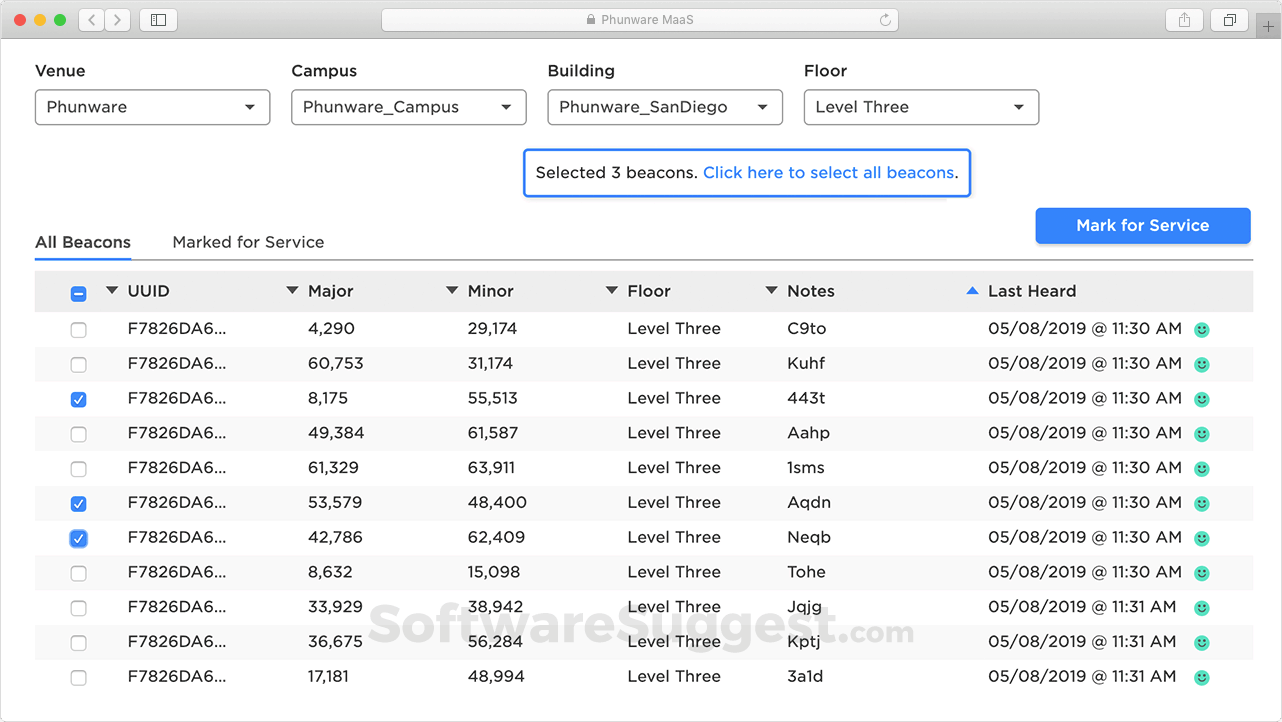Expand the Building dropdown Phunware_SanDiego

(664, 107)
